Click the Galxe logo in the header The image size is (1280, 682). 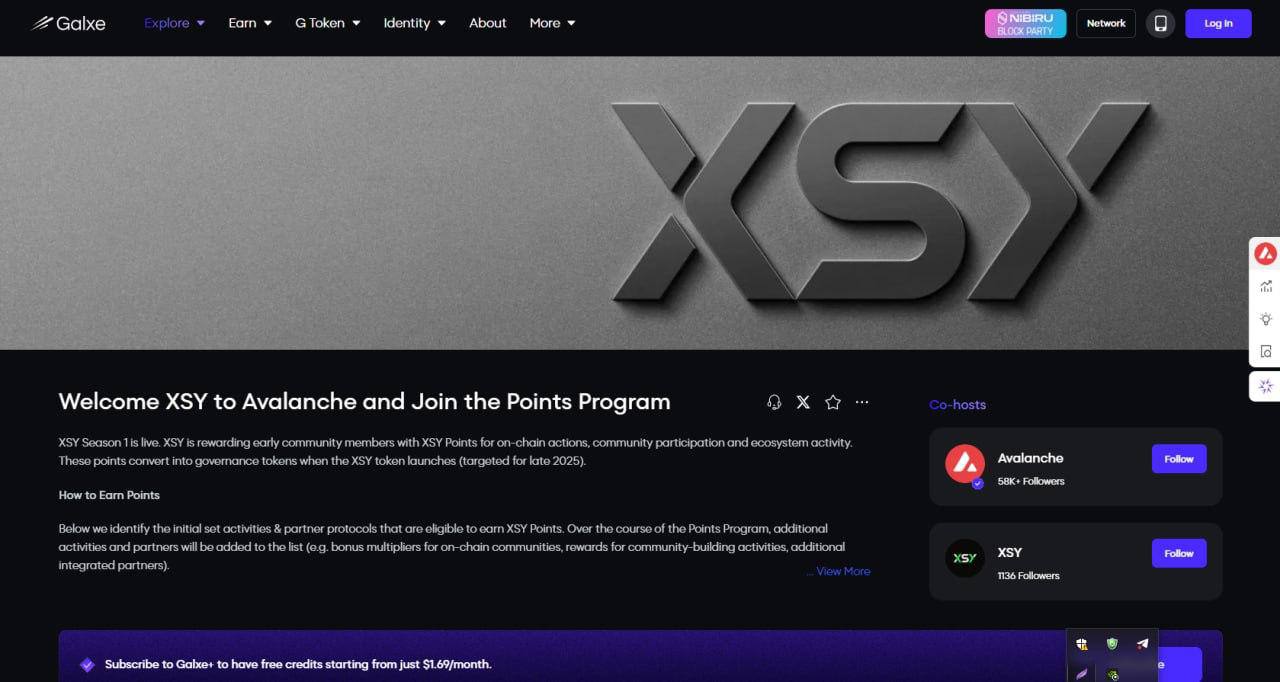click(x=68, y=23)
